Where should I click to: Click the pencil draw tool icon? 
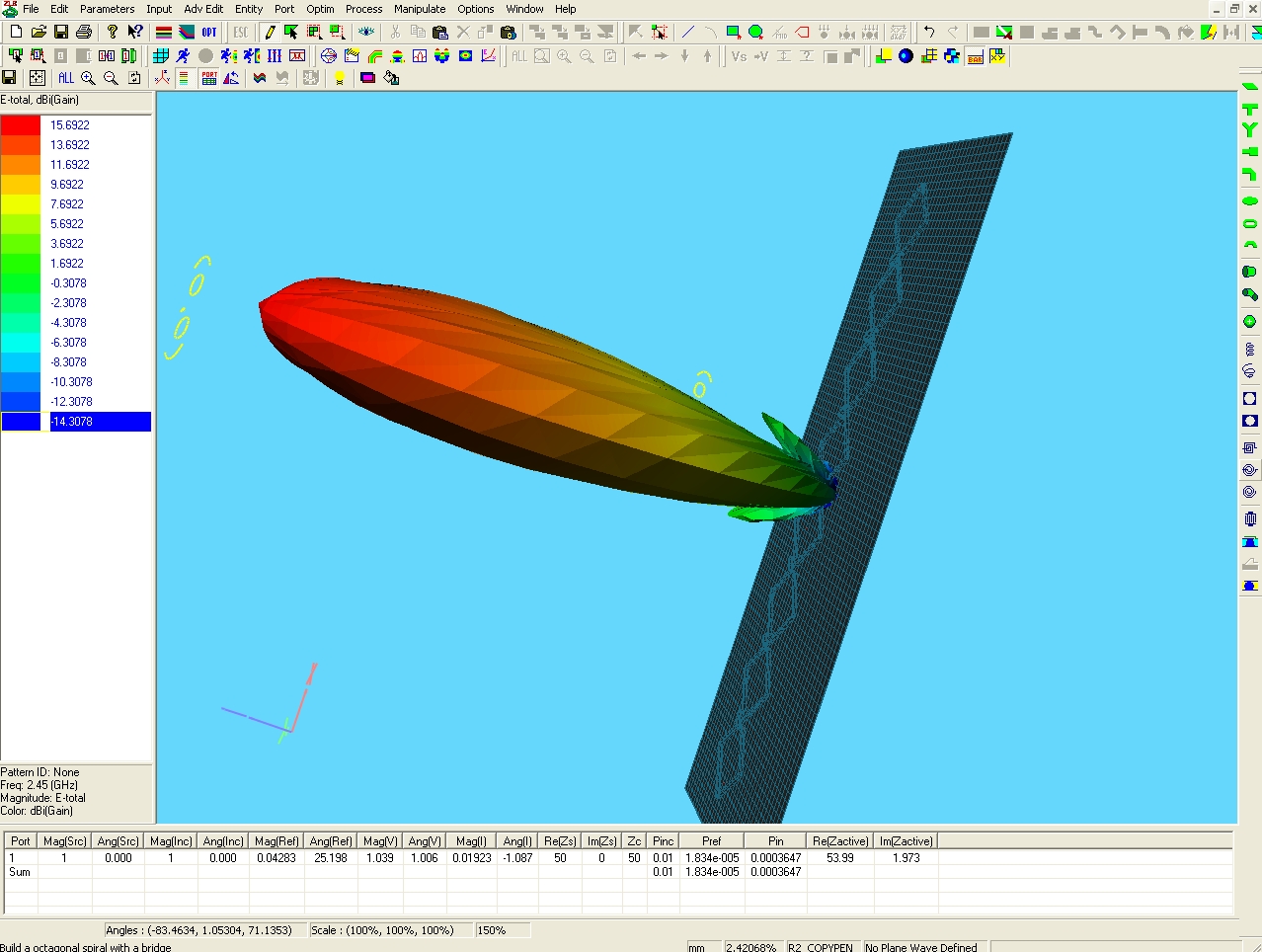click(x=270, y=33)
